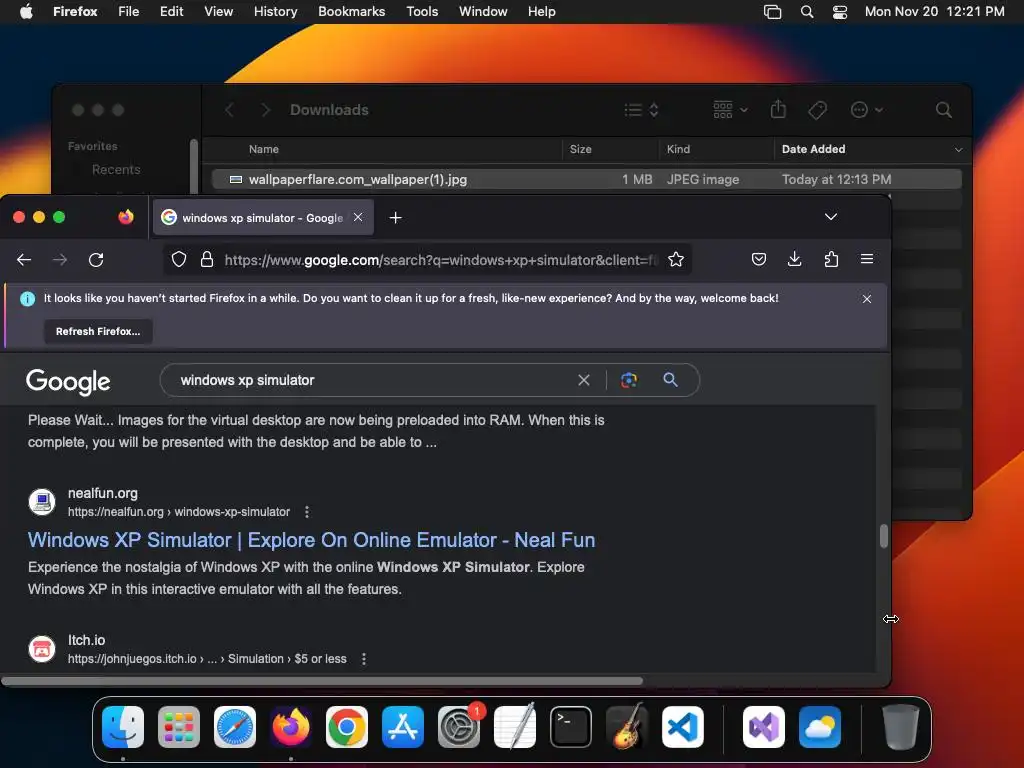Image resolution: width=1024 pixels, height=768 pixels.
Task: Click Firefox vertical page scrollbar thumb
Action: pyautogui.click(x=884, y=536)
